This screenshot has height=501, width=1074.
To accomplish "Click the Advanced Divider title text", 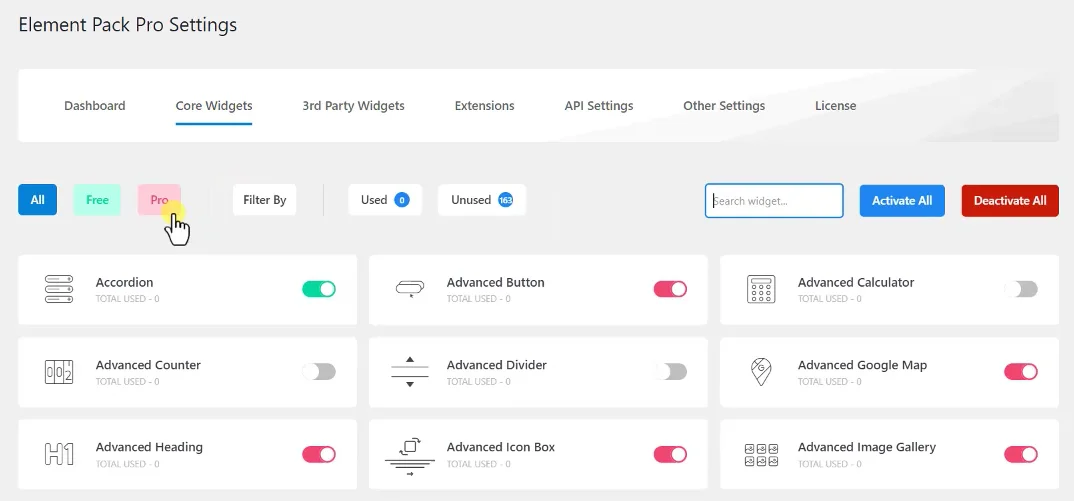I will pos(497,365).
